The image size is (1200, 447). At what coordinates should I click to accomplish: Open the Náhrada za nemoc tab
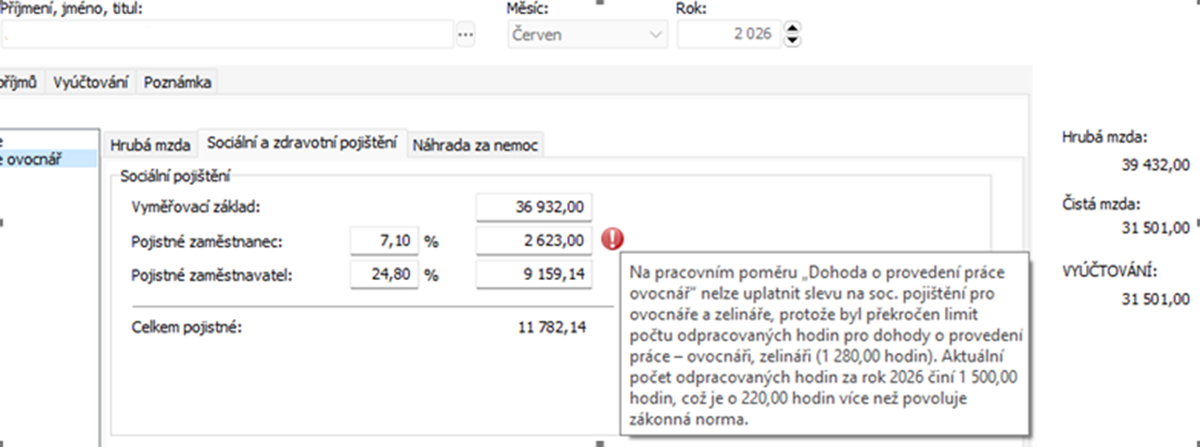(476, 144)
